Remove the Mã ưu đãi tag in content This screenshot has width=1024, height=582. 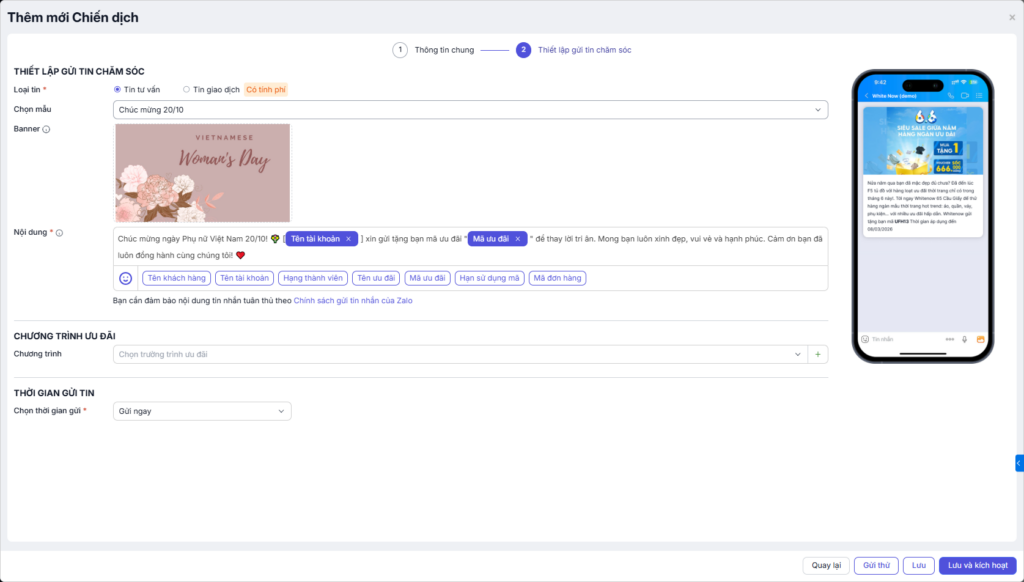coord(518,239)
